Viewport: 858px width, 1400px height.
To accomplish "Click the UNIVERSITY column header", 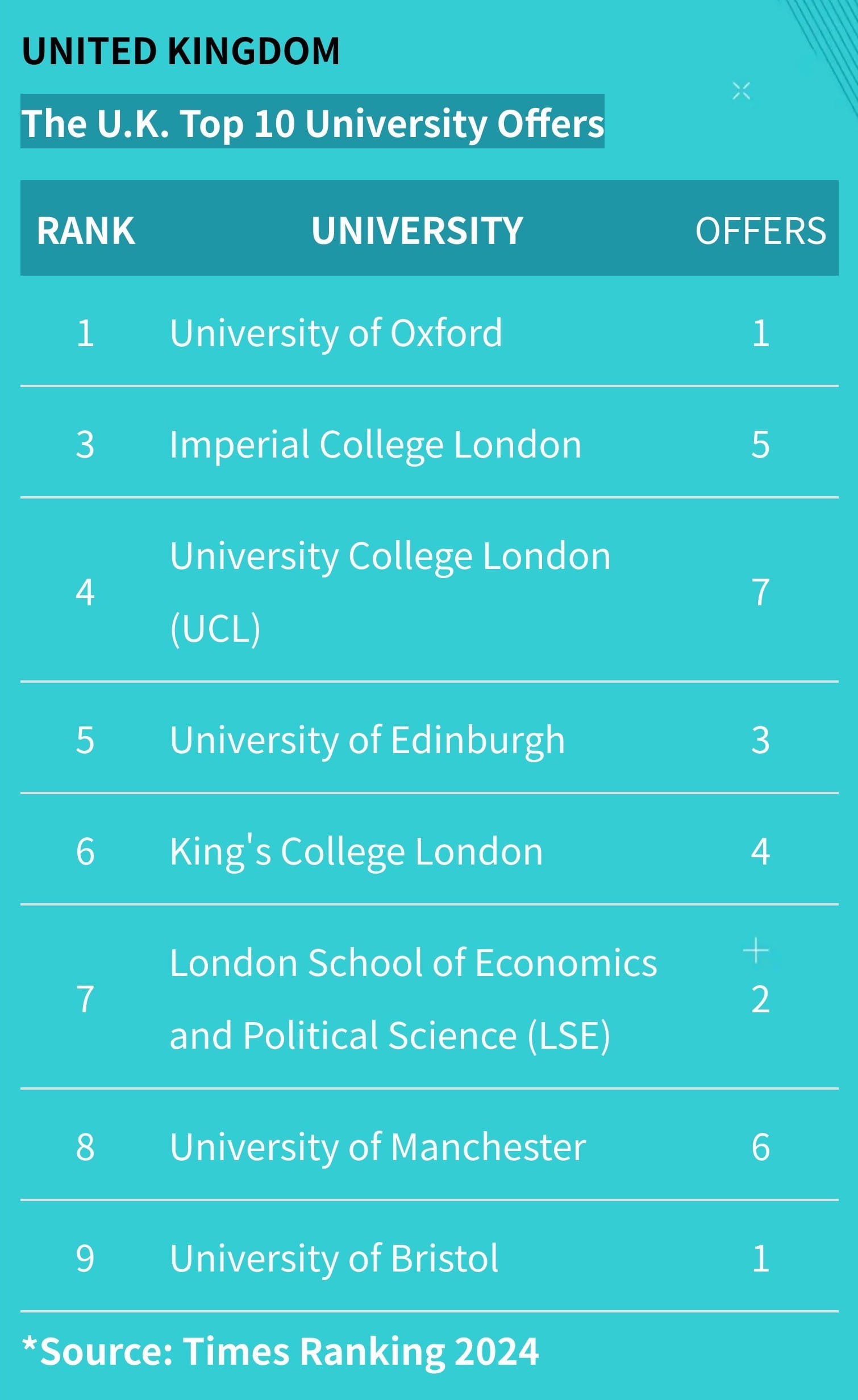I will pyautogui.click(x=417, y=231).
